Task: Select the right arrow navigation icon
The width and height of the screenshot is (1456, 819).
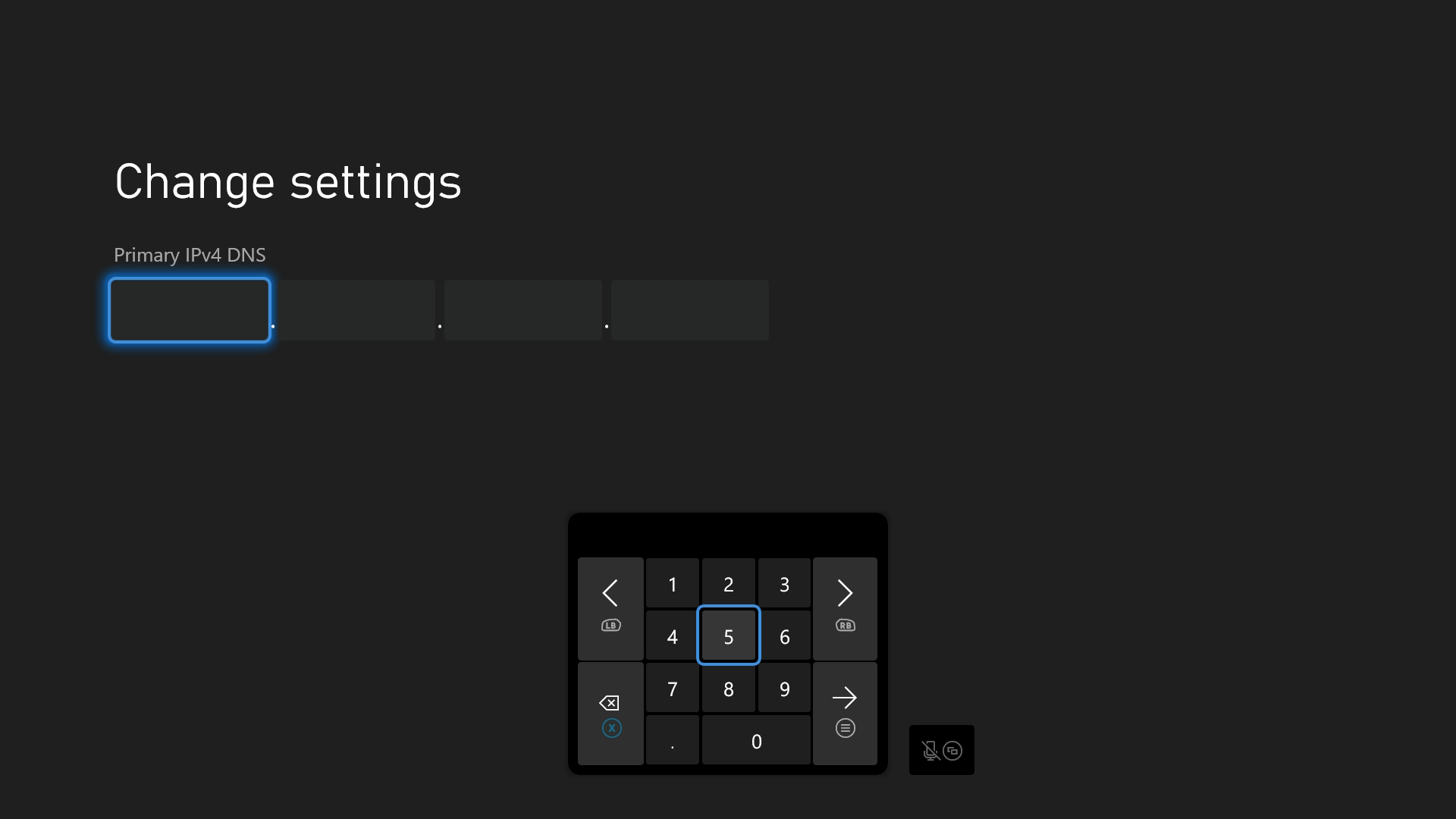Action: point(845,593)
